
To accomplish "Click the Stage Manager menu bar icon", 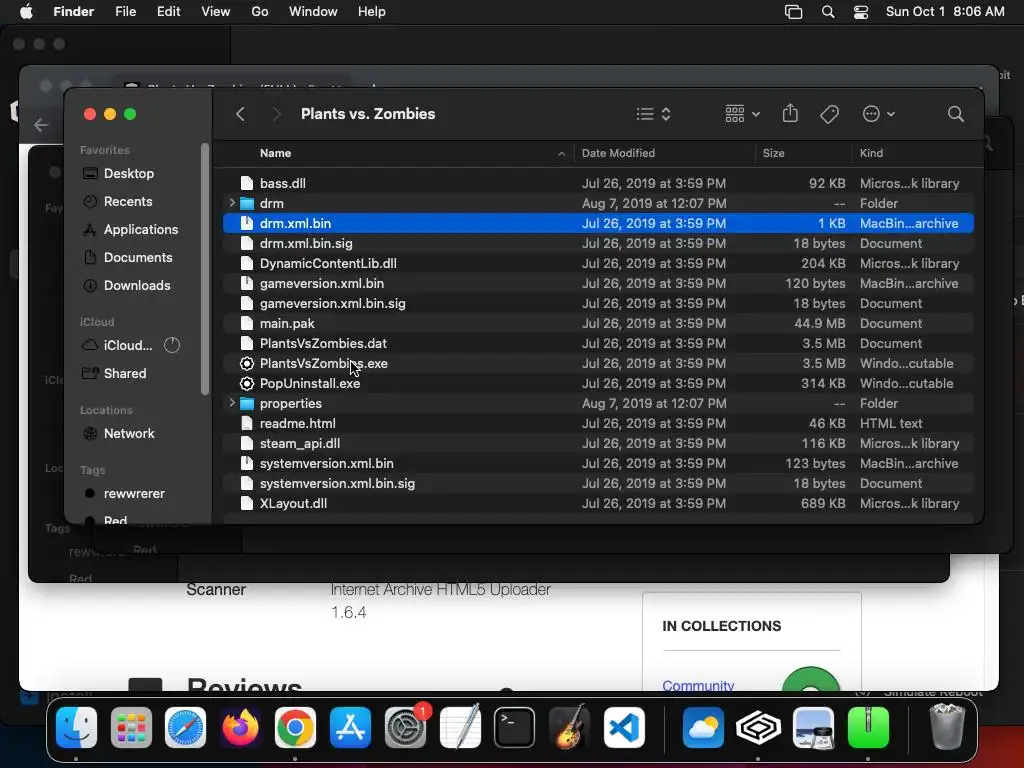I will click(793, 12).
